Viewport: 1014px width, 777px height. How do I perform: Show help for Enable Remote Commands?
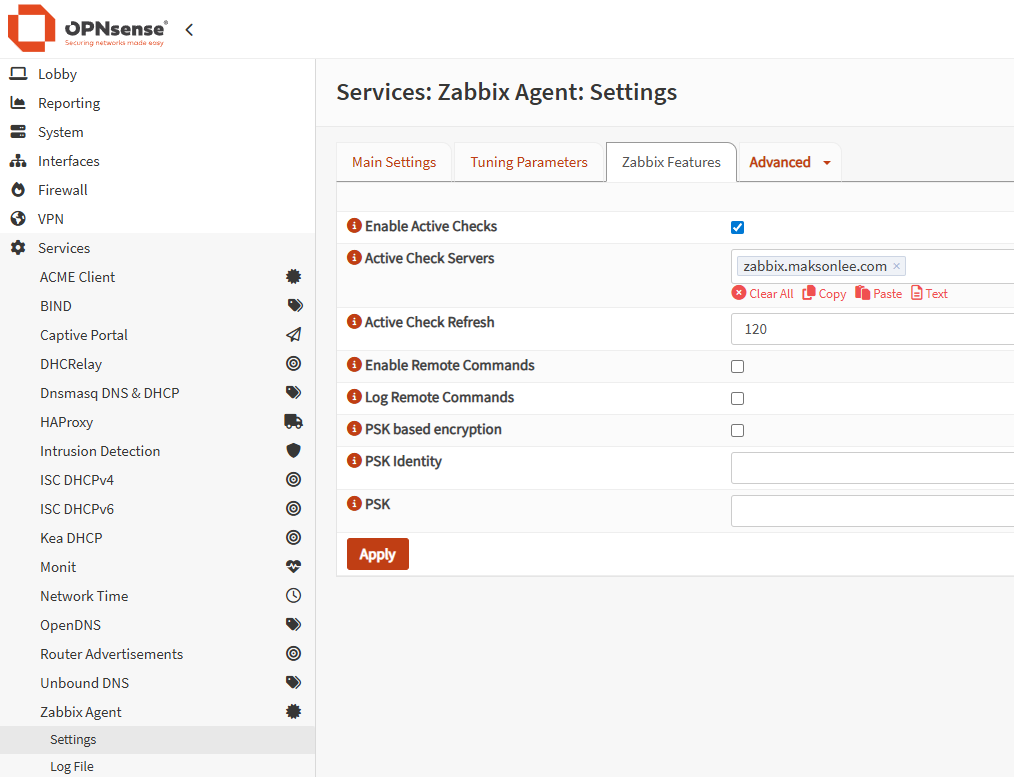click(x=354, y=365)
